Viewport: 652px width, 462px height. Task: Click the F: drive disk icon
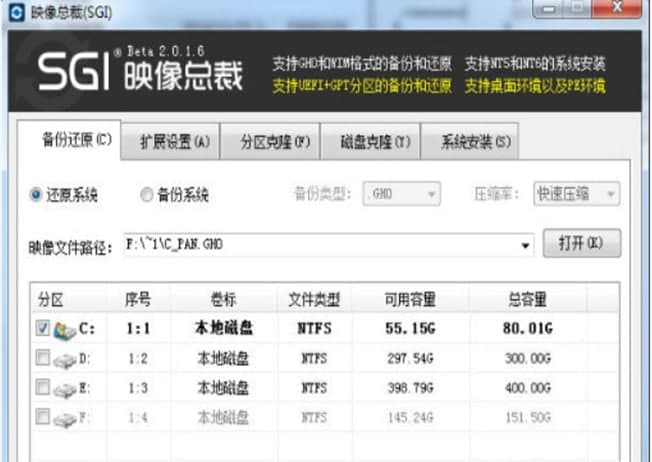65,419
